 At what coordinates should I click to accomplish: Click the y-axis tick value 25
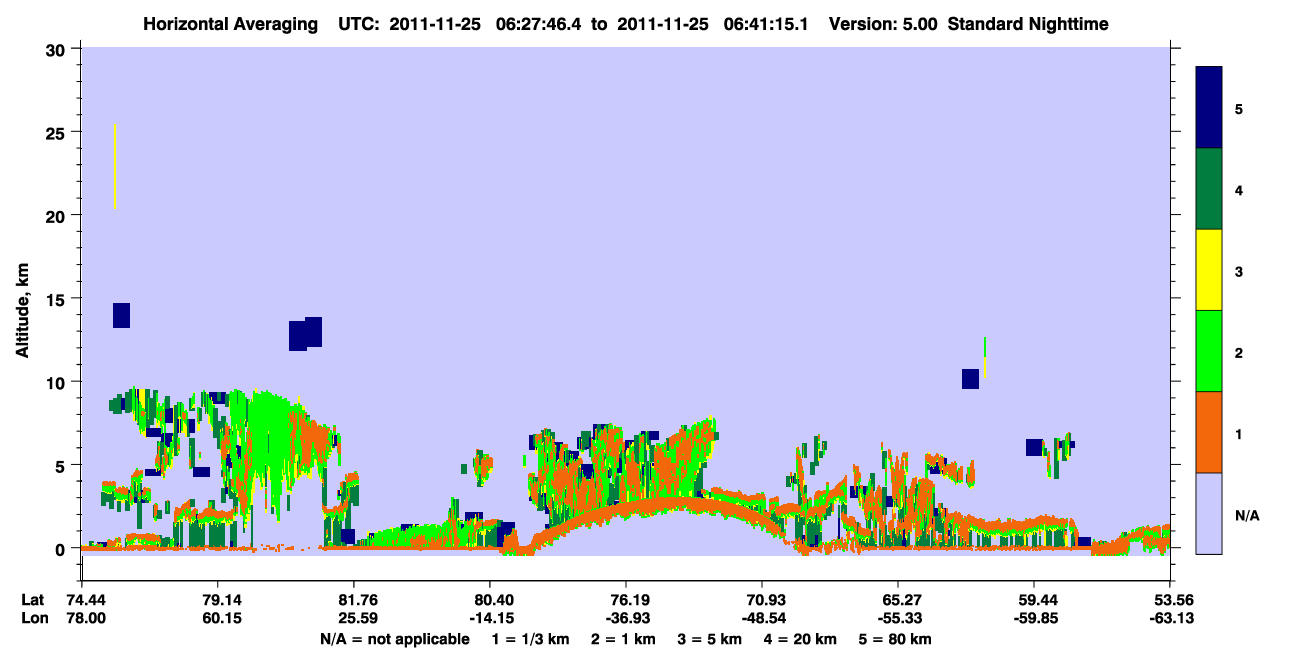[x=58, y=132]
